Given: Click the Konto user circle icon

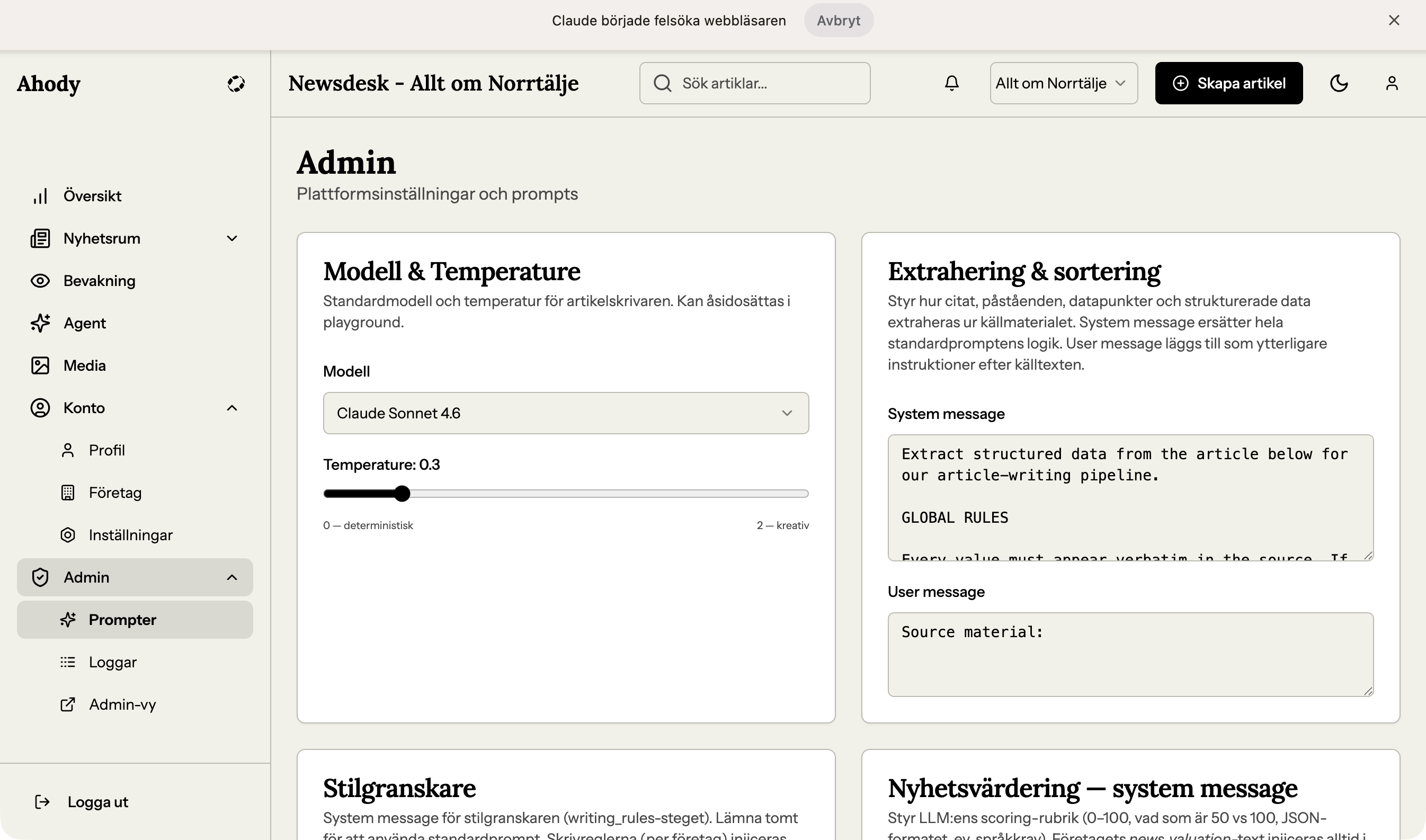Looking at the screenshot, I should click(40, 408).
